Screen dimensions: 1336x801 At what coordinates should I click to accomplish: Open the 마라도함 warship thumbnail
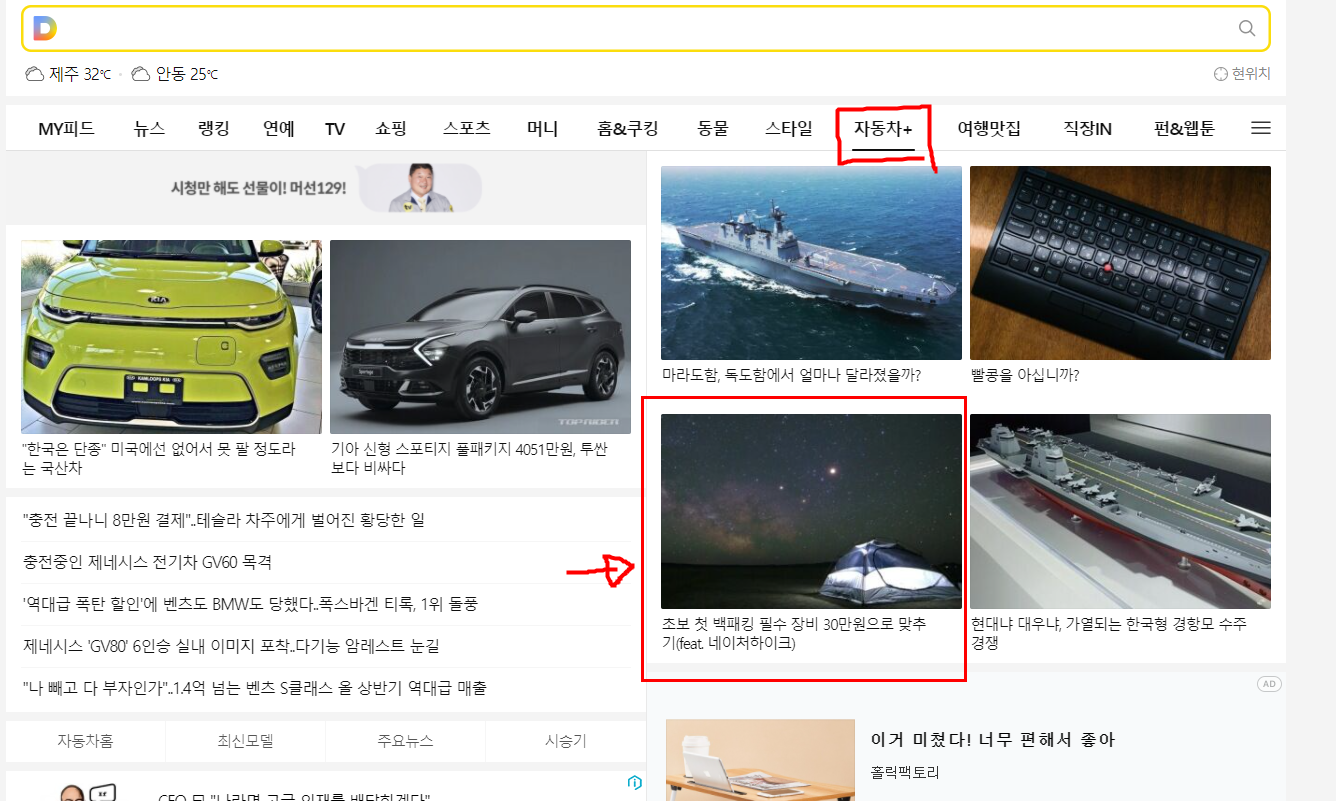pos(811,263)
